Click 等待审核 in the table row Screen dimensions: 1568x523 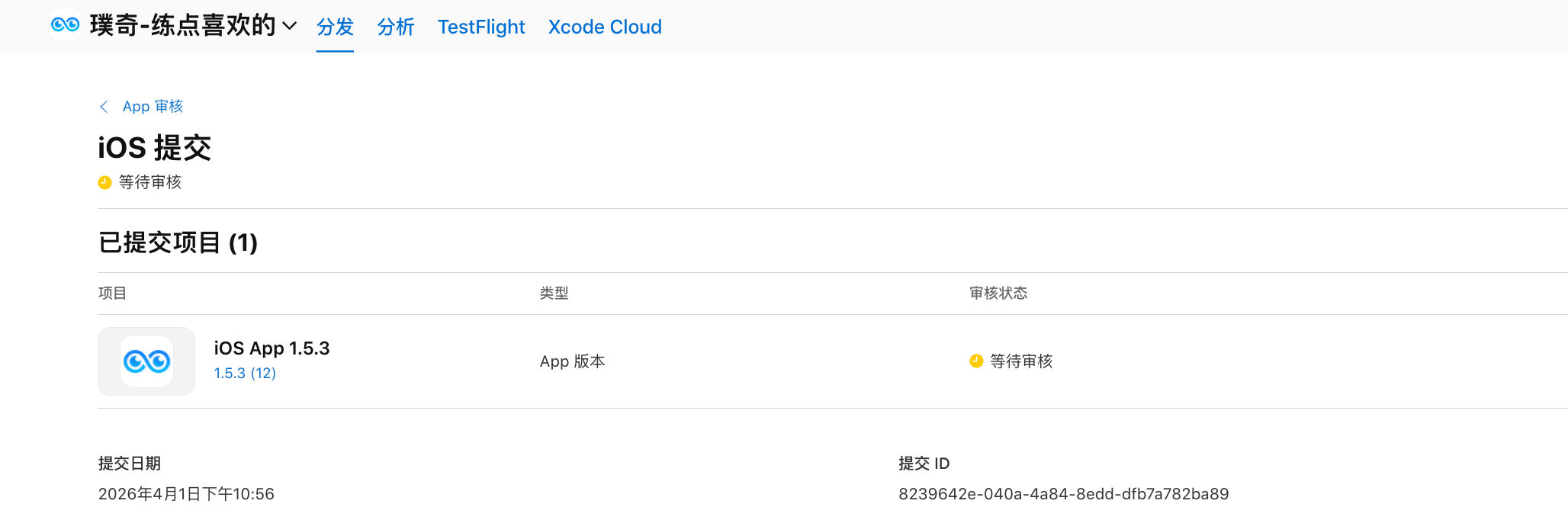pos(1021,361)
